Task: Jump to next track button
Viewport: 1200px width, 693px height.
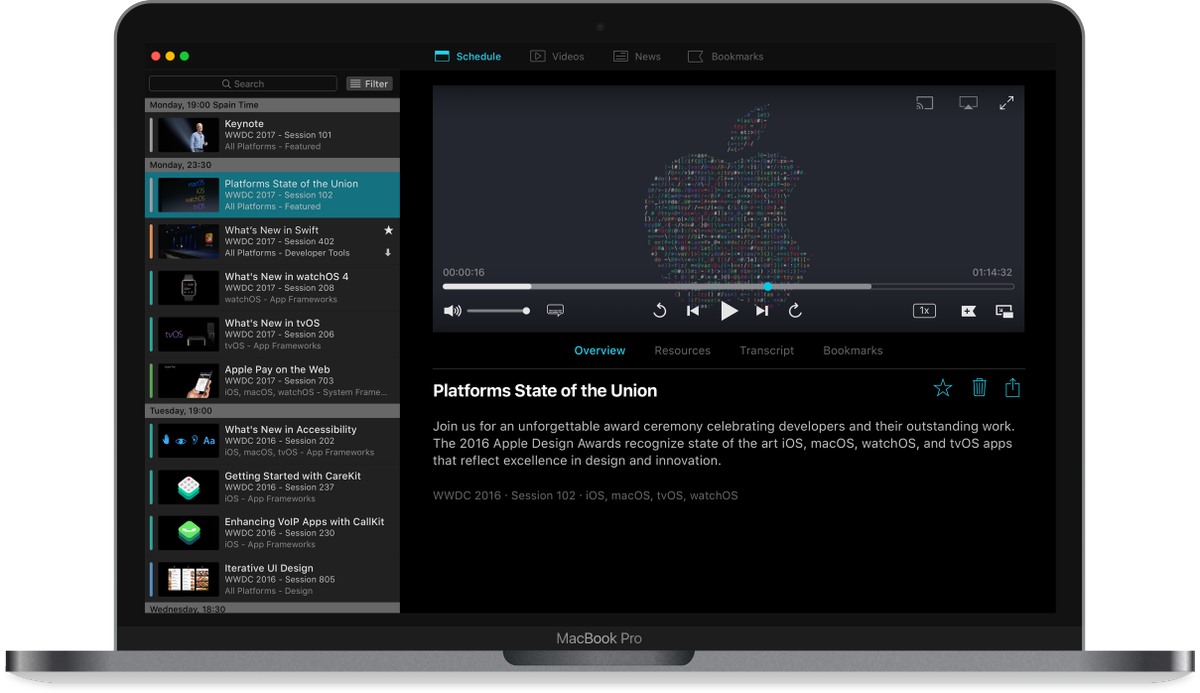Action: (x=762, y=311)
